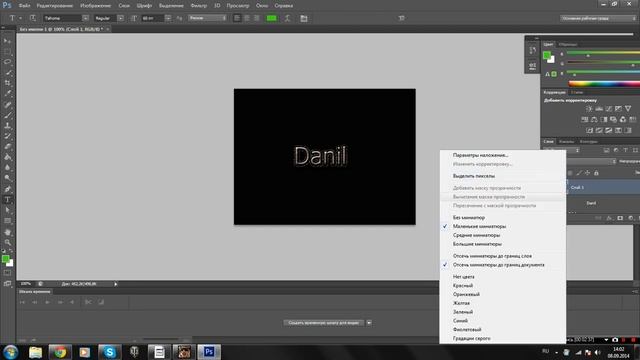The image size is (640, 360).
Task: Open anti-aliasing method dropdown
Action: coord(207,18)
